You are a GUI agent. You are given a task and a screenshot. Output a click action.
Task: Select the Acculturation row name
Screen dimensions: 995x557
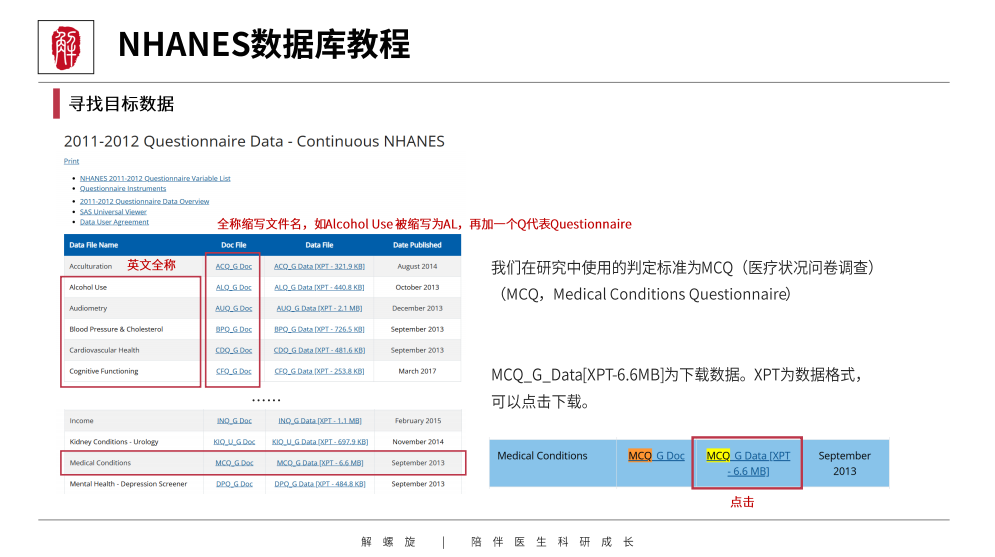point(90,266)
